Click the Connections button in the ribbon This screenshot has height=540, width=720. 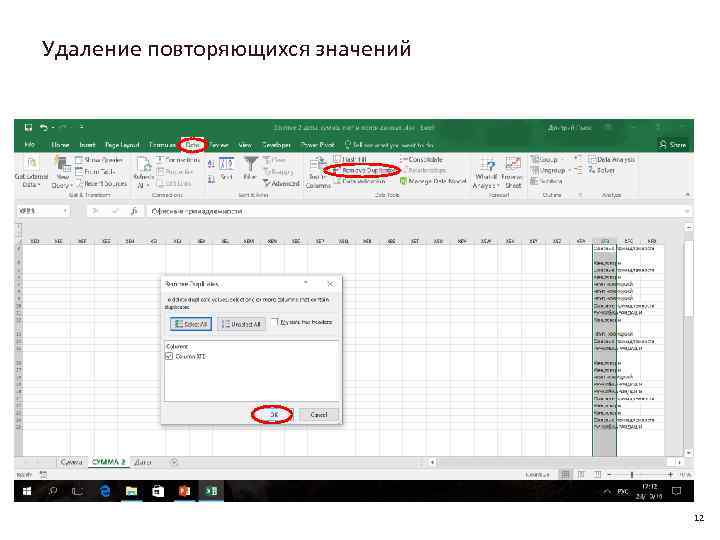(x=178, y=160)
